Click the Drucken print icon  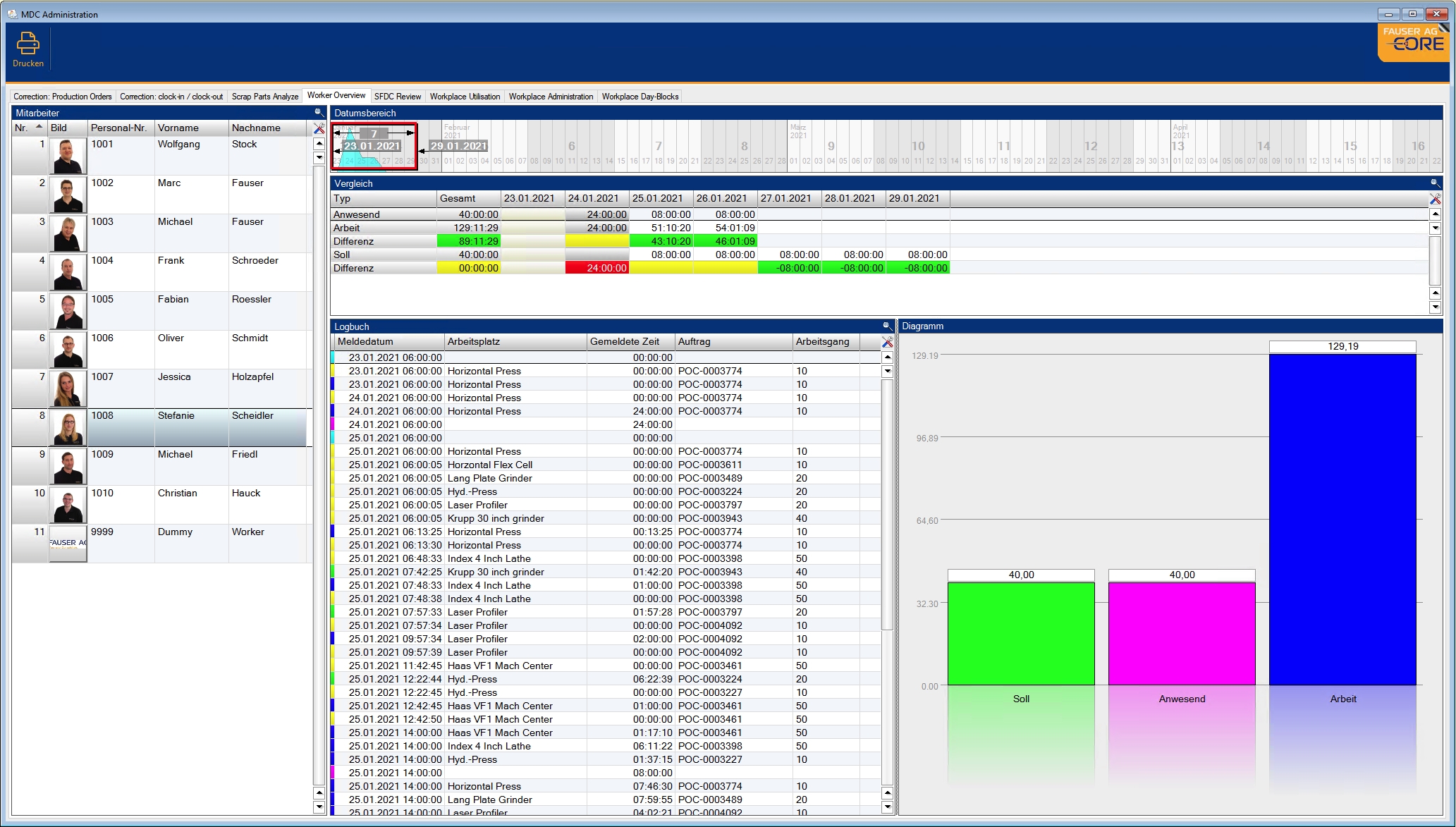coord(28,44)
